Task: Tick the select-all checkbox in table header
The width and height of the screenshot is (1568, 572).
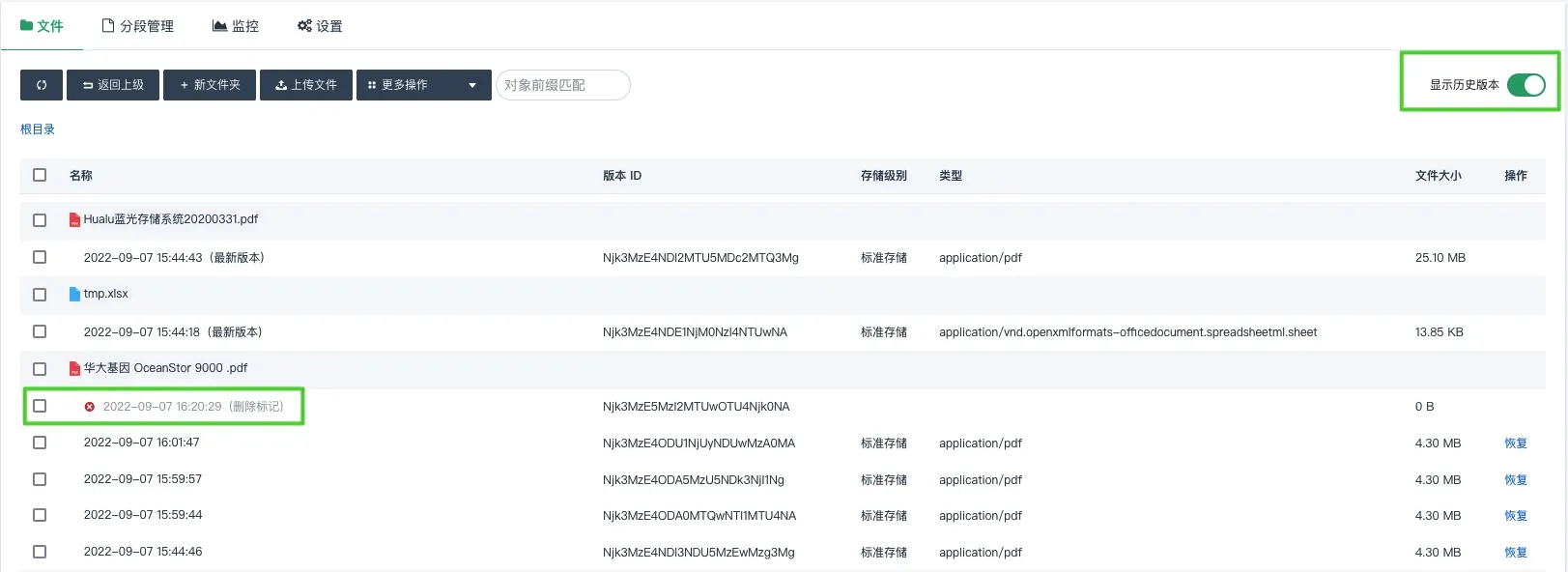Action: [40, 175]
